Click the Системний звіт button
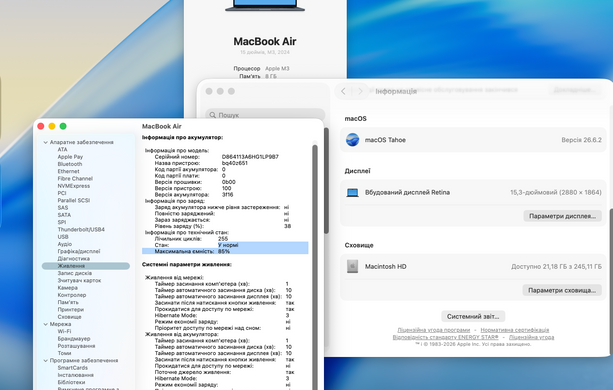The height and width of the screenshot is (390, 613). (x=473, y=316)
